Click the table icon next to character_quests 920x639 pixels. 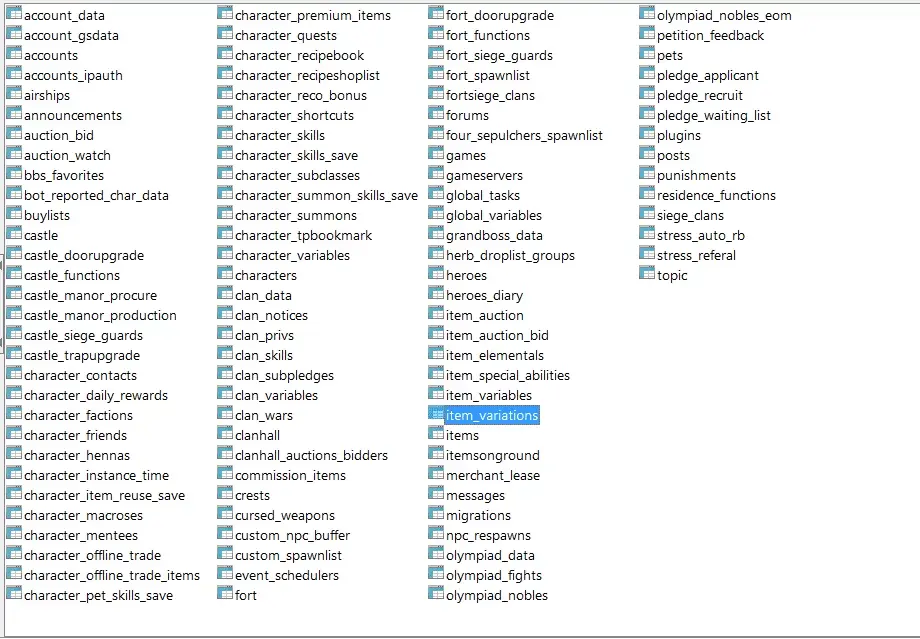(225, 33)
